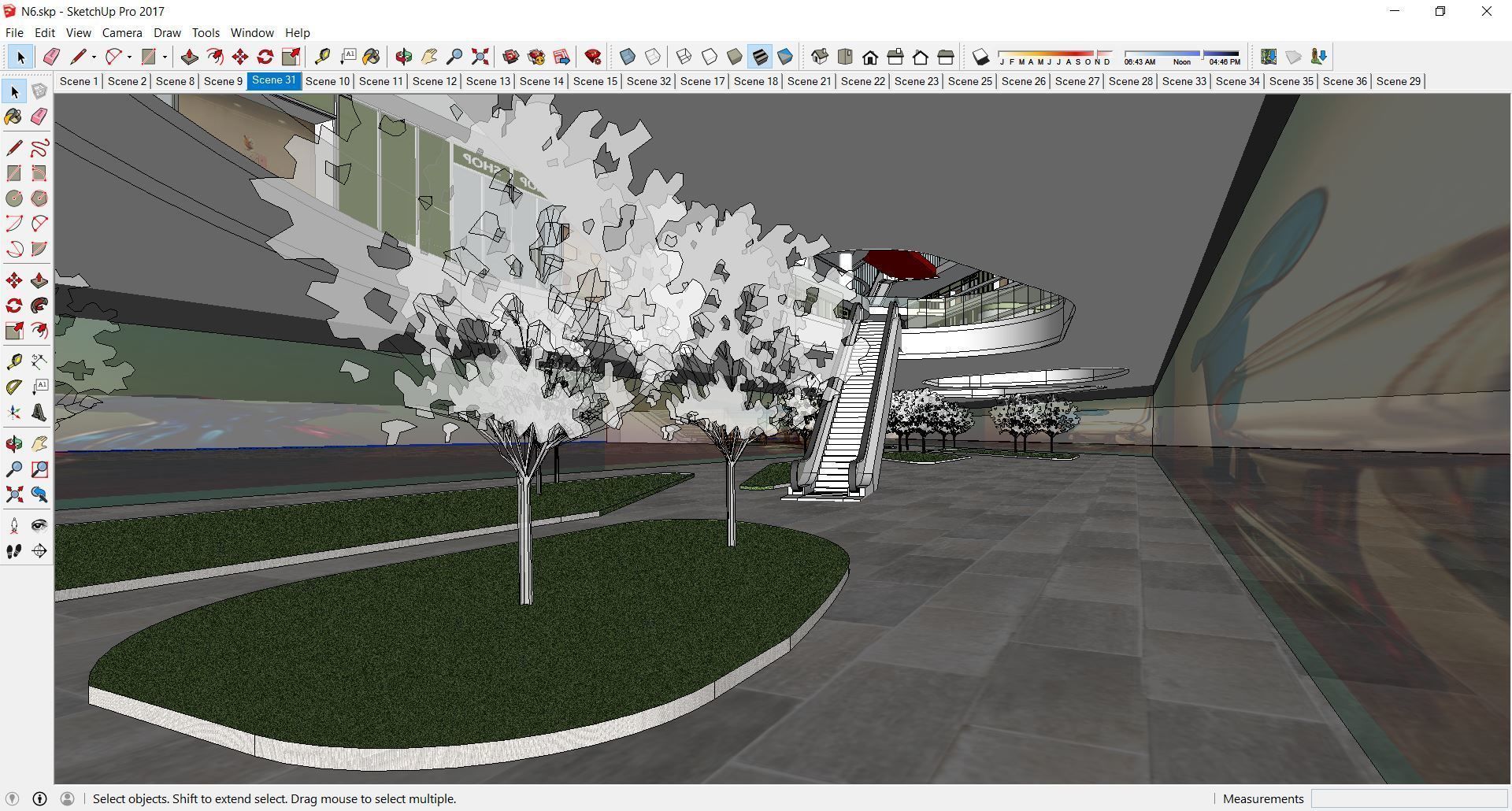Image resolution: width=1512 pixels, height=811 pixels.
Task: Open the 3D Warehouse
Action: coord(511,57)
